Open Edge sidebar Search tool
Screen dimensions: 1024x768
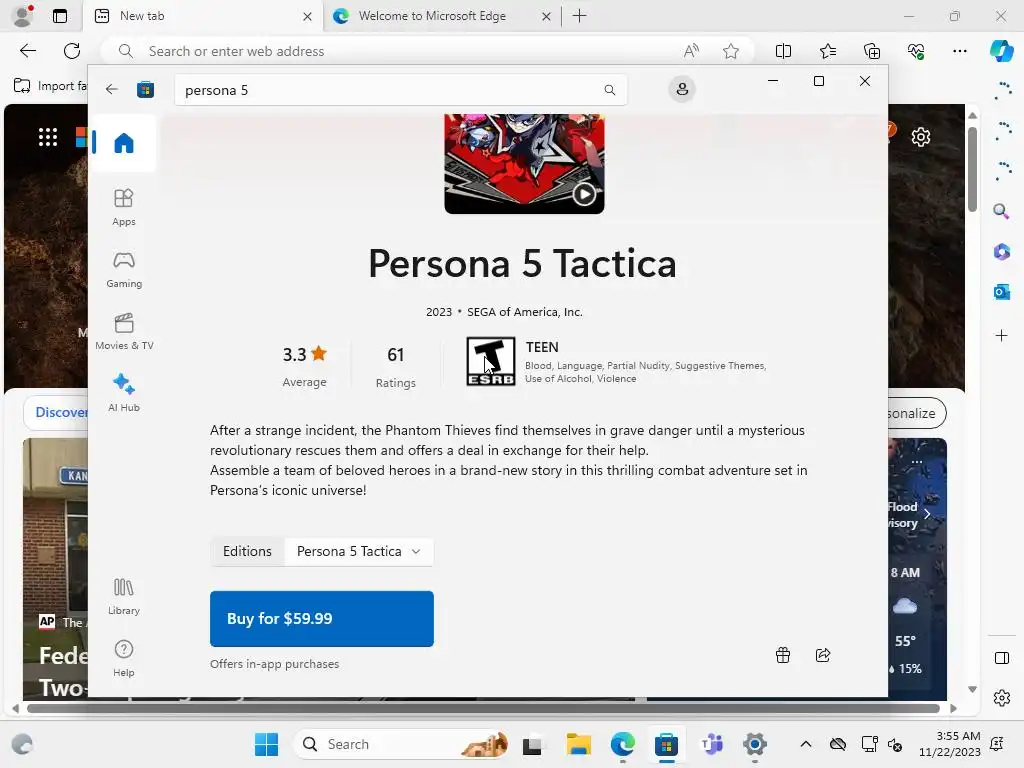(1001, 211)
